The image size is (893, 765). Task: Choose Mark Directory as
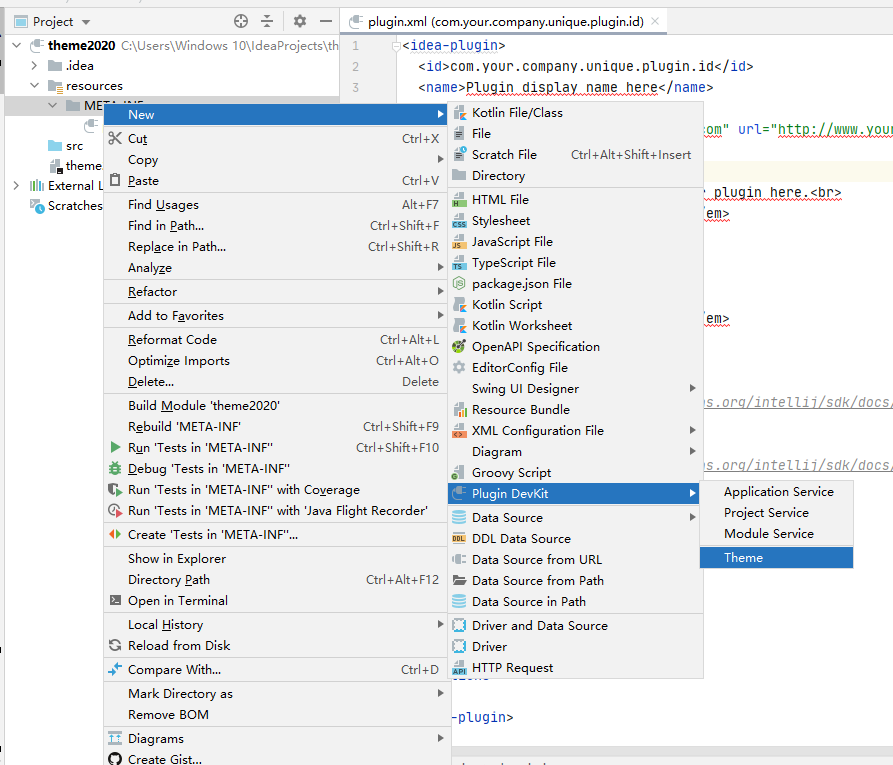point(276,693)
